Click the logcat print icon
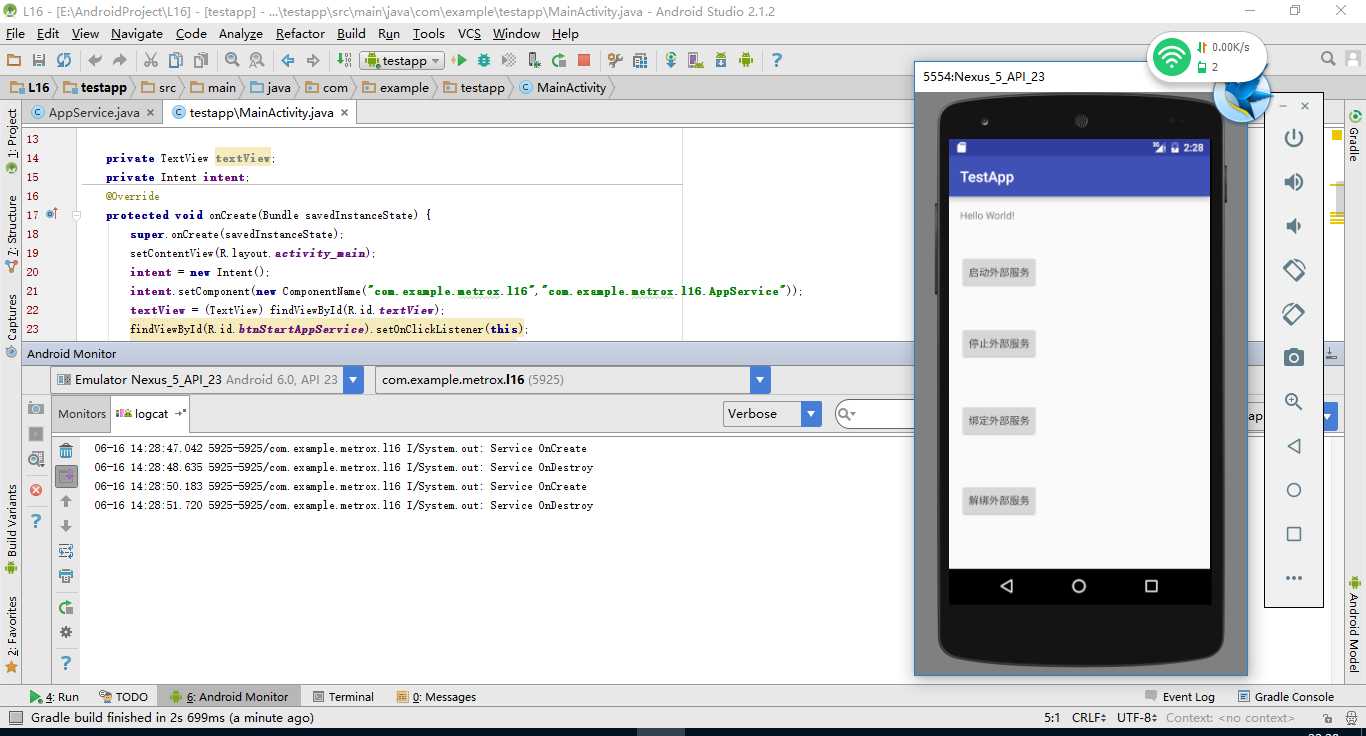 point(66,576)
